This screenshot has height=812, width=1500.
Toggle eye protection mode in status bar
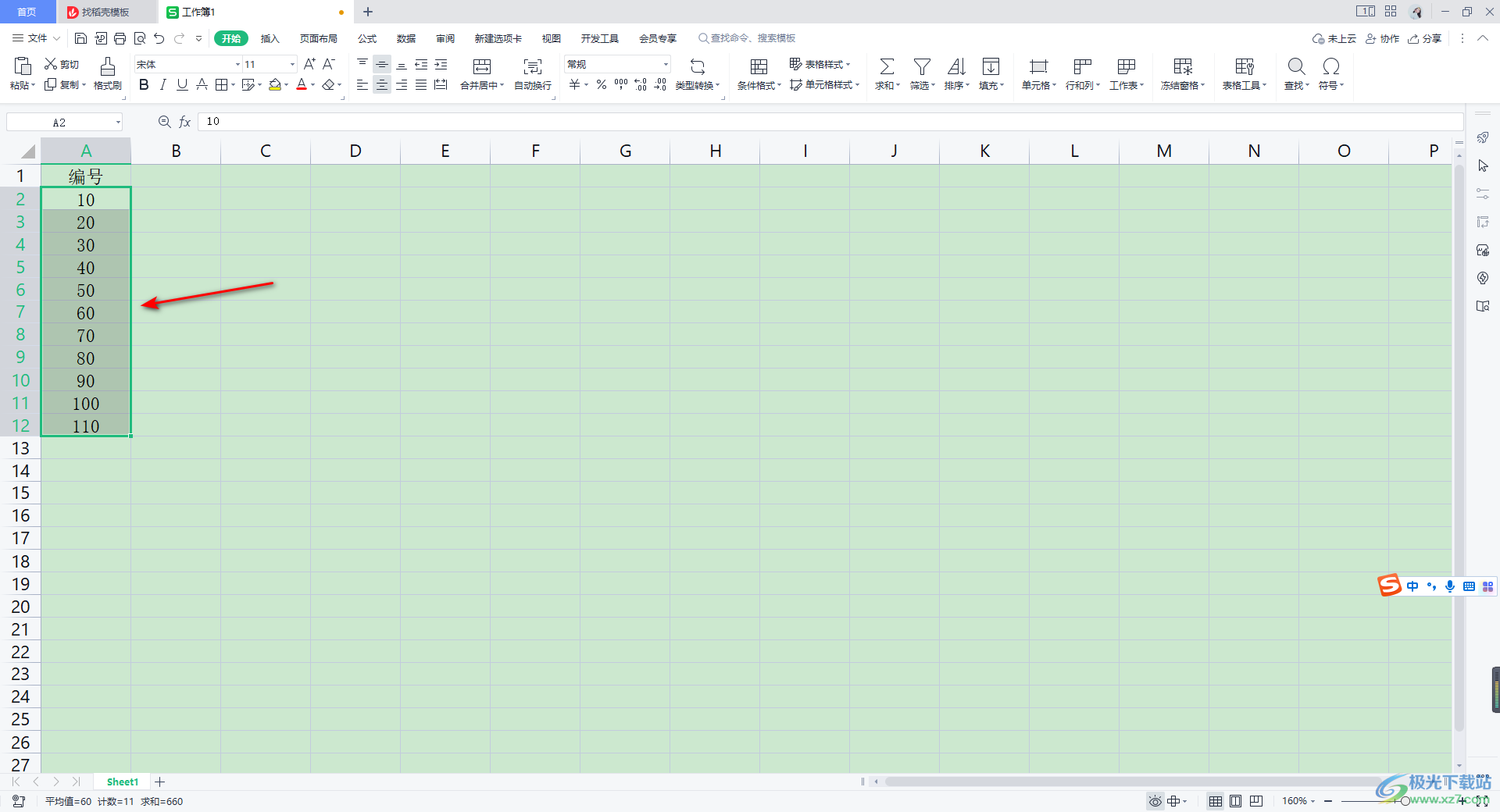click(1155, 801)
